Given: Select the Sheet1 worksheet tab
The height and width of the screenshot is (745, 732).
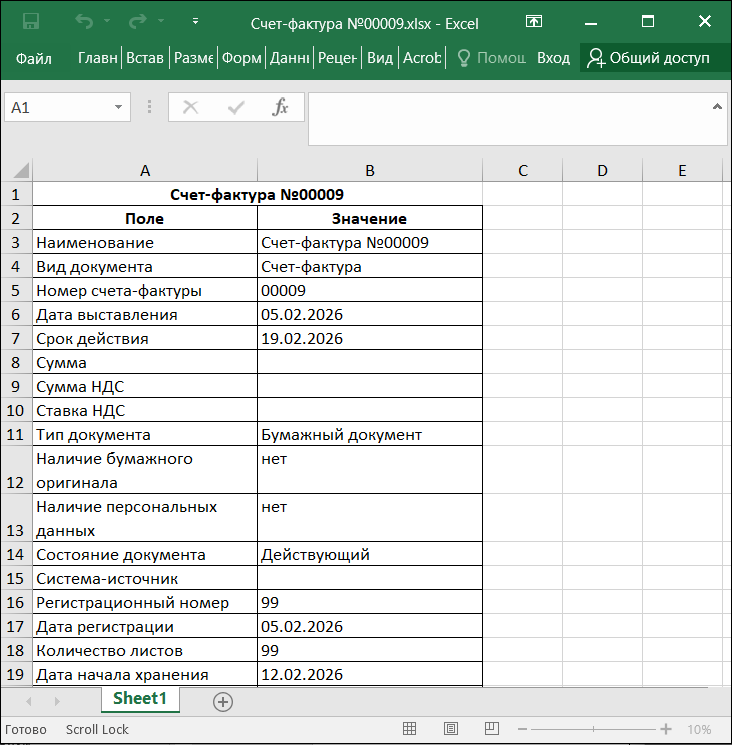Looking at the screenshot, I should [140, 698].
